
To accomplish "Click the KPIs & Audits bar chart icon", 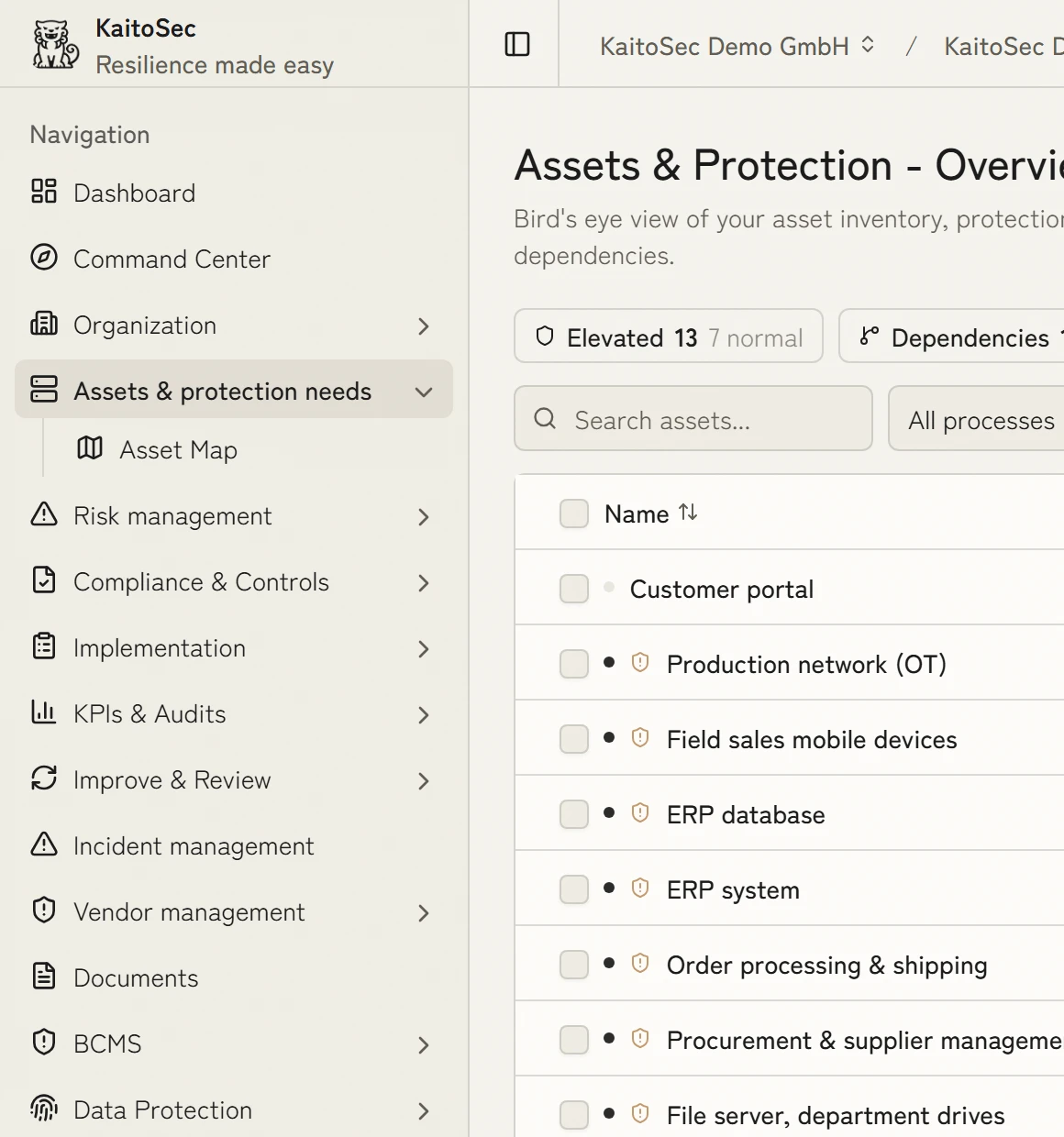I will tap(44, 712).
